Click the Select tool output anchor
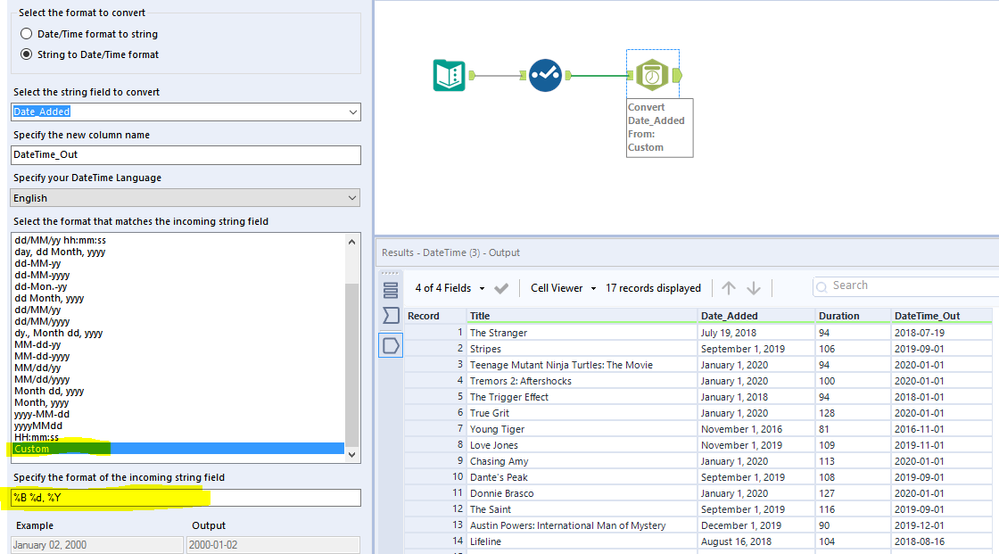 (x=568, y=75)
